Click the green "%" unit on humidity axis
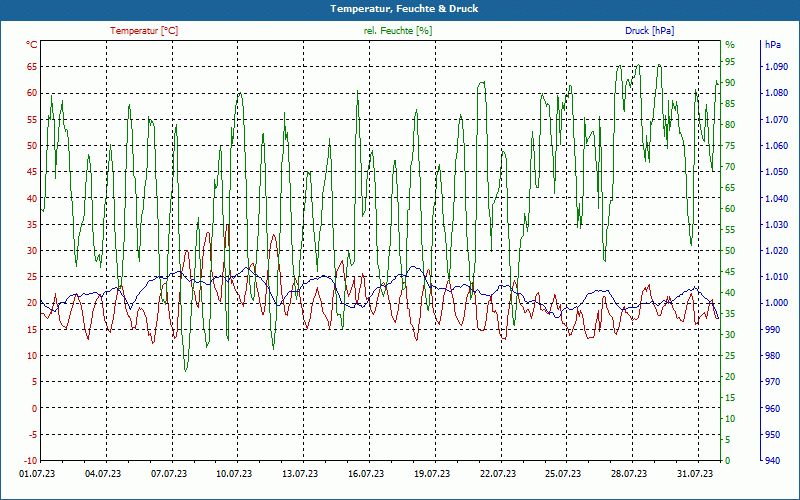Viewport: 800px width, 500px height. click(x=730, y=45)
